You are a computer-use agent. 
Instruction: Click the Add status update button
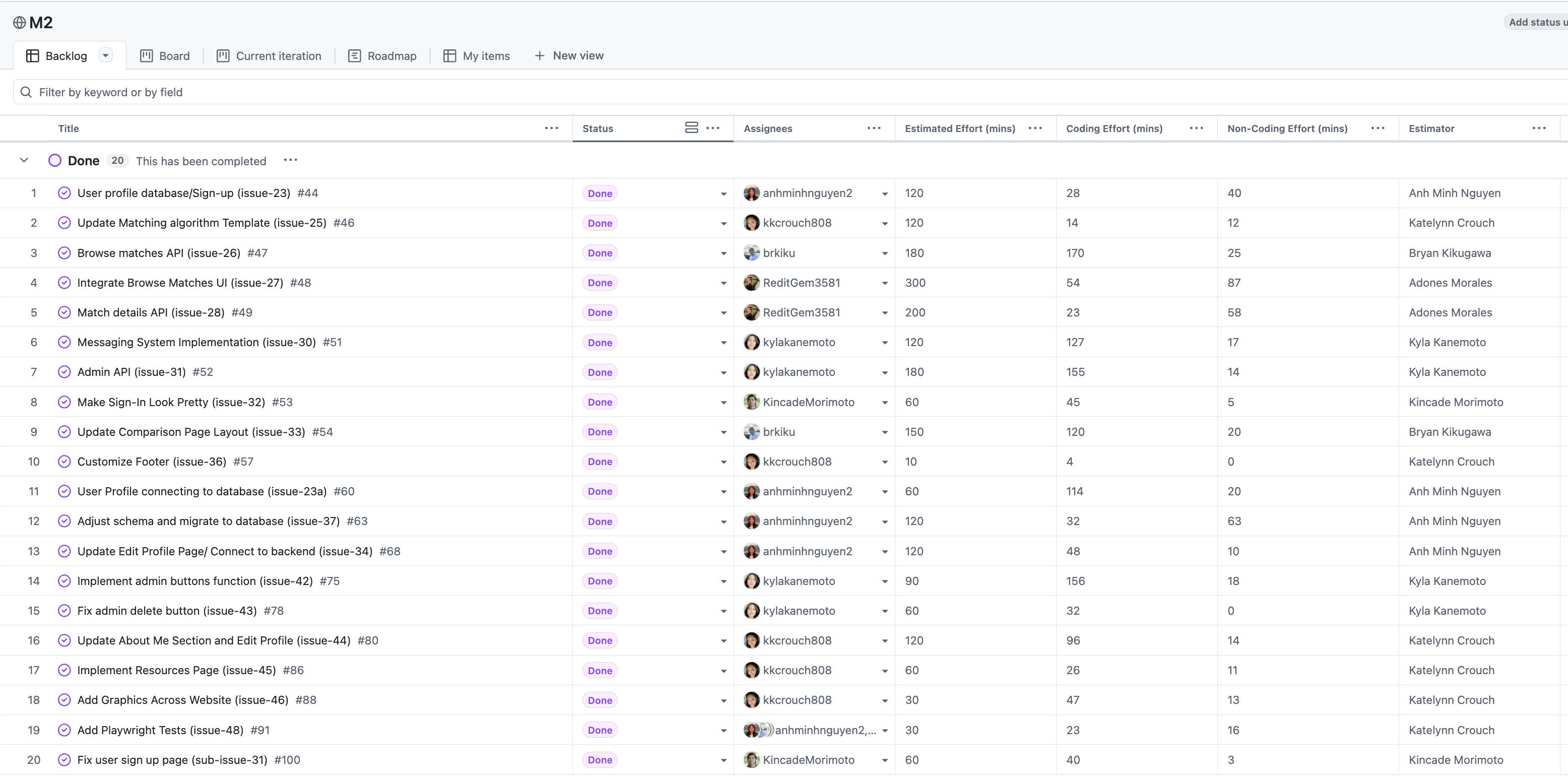(1536, 22)
